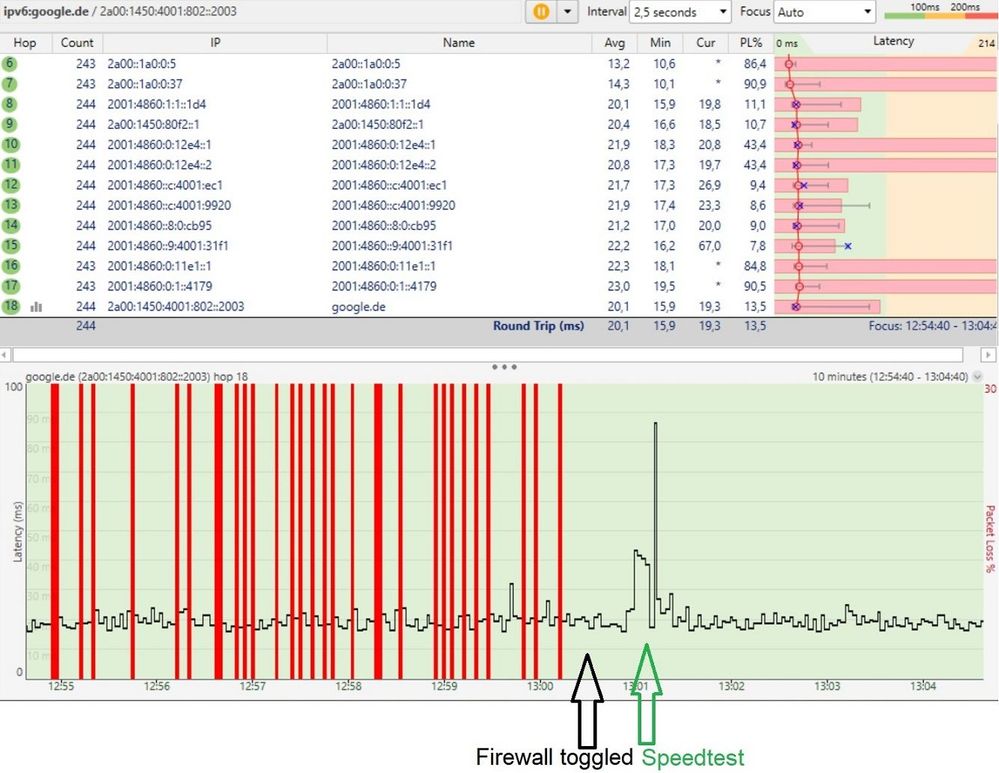Select the hop 15 green circle
The height and width of the screenshot is (773, 999).
(10, 245)
